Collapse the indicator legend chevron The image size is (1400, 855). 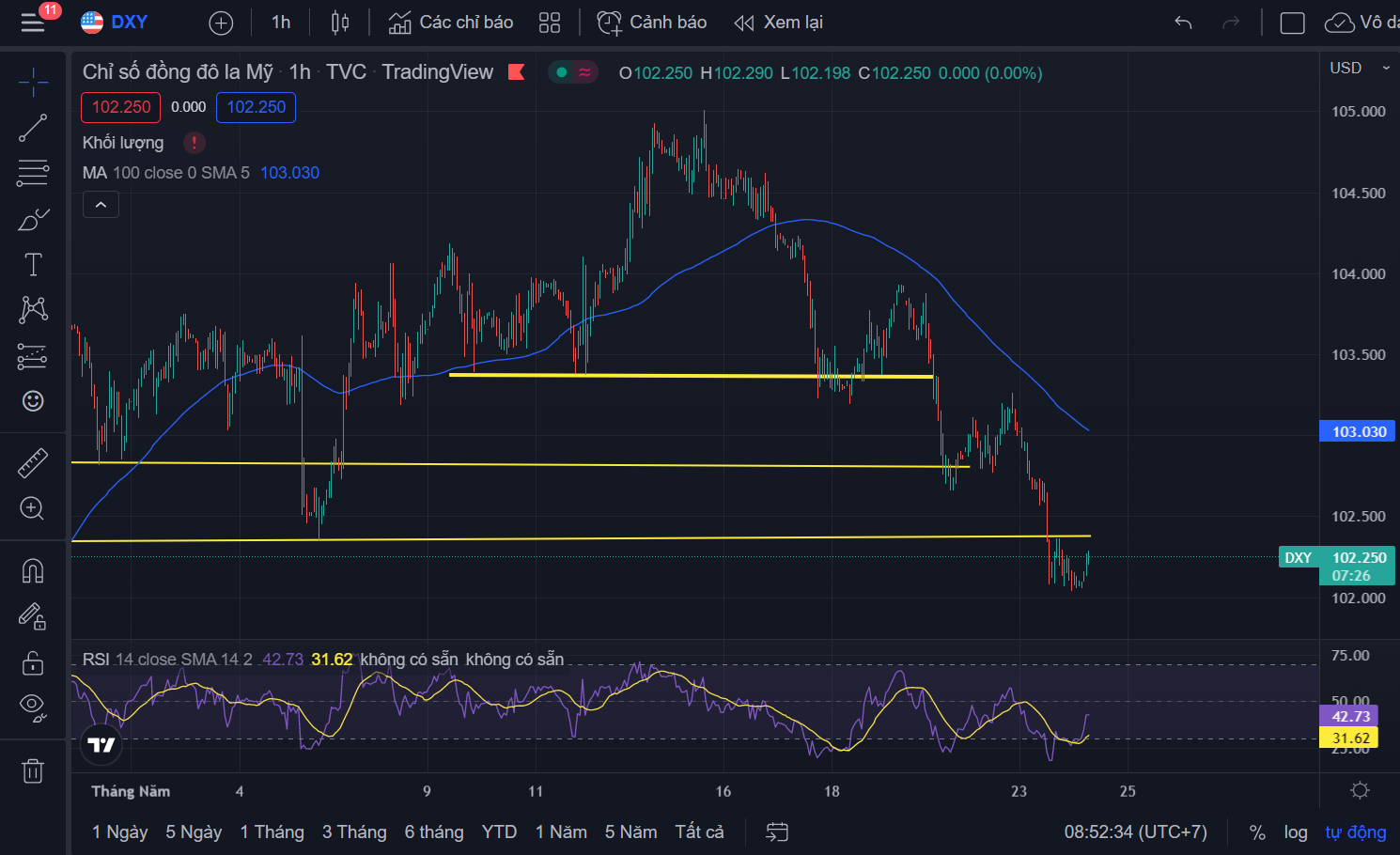click(x=101, y=204)
